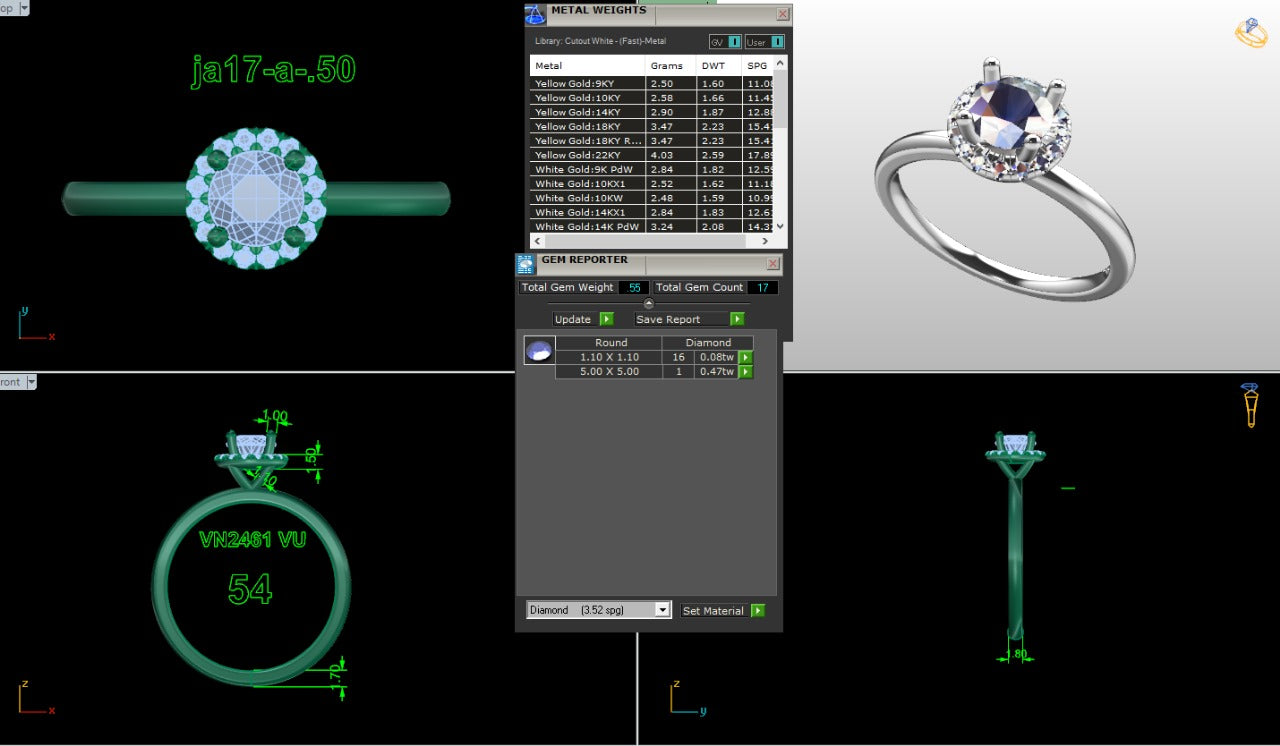Click green arrow for 1.10 X 1.10 row

pyautogui.click(x=745, y=357)
